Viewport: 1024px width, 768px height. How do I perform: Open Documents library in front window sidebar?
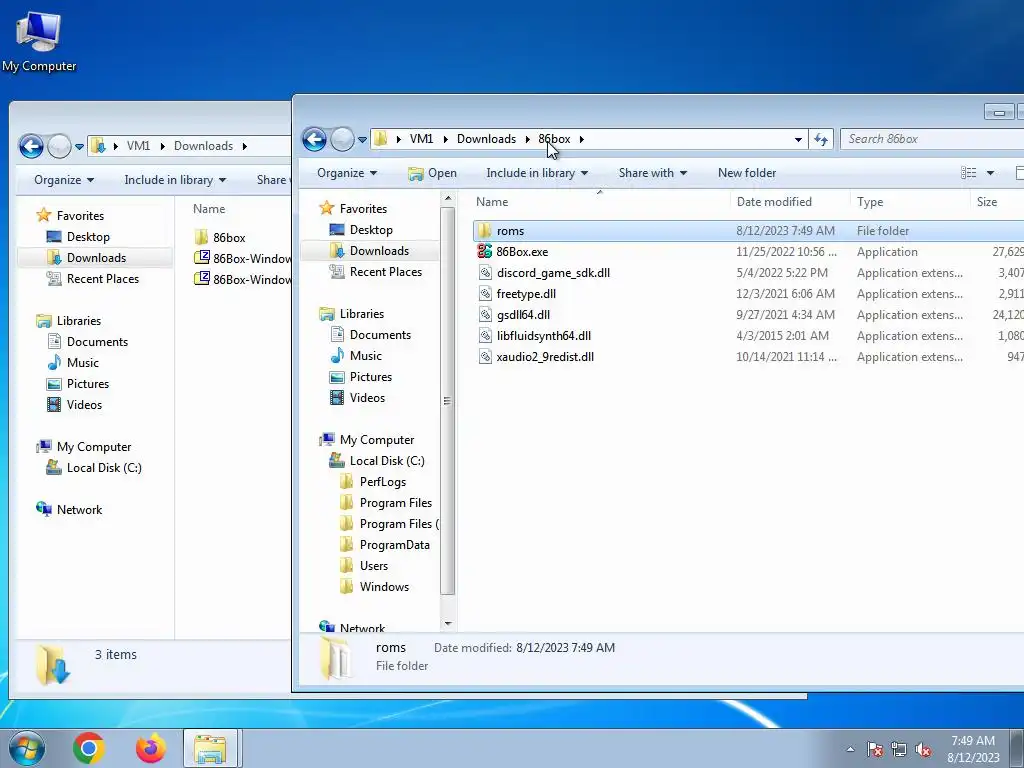tap(380, 335)
